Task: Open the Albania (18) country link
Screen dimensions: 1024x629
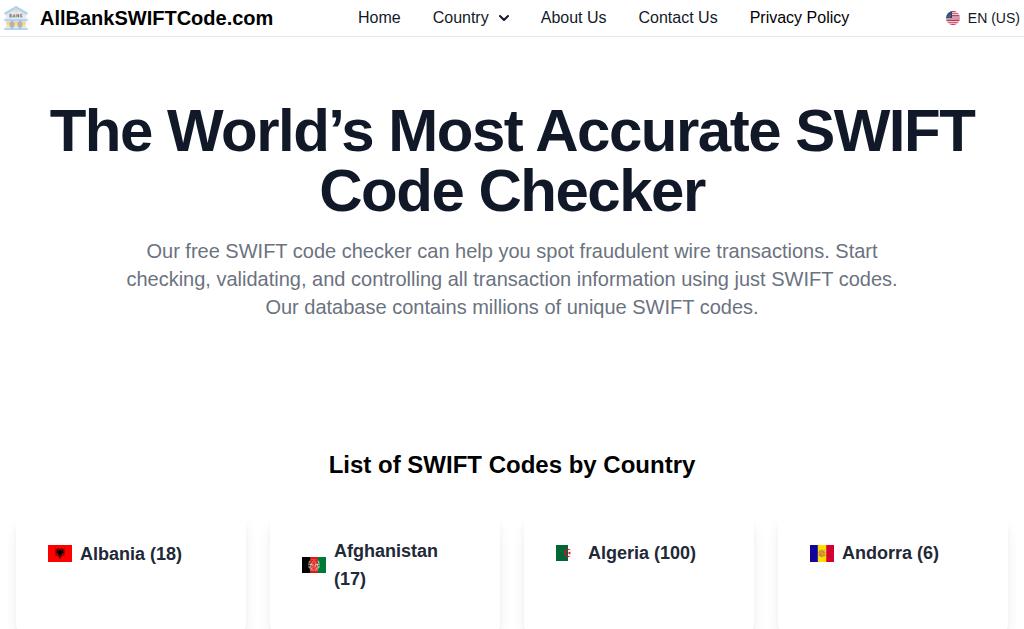Action: (131, 554)
